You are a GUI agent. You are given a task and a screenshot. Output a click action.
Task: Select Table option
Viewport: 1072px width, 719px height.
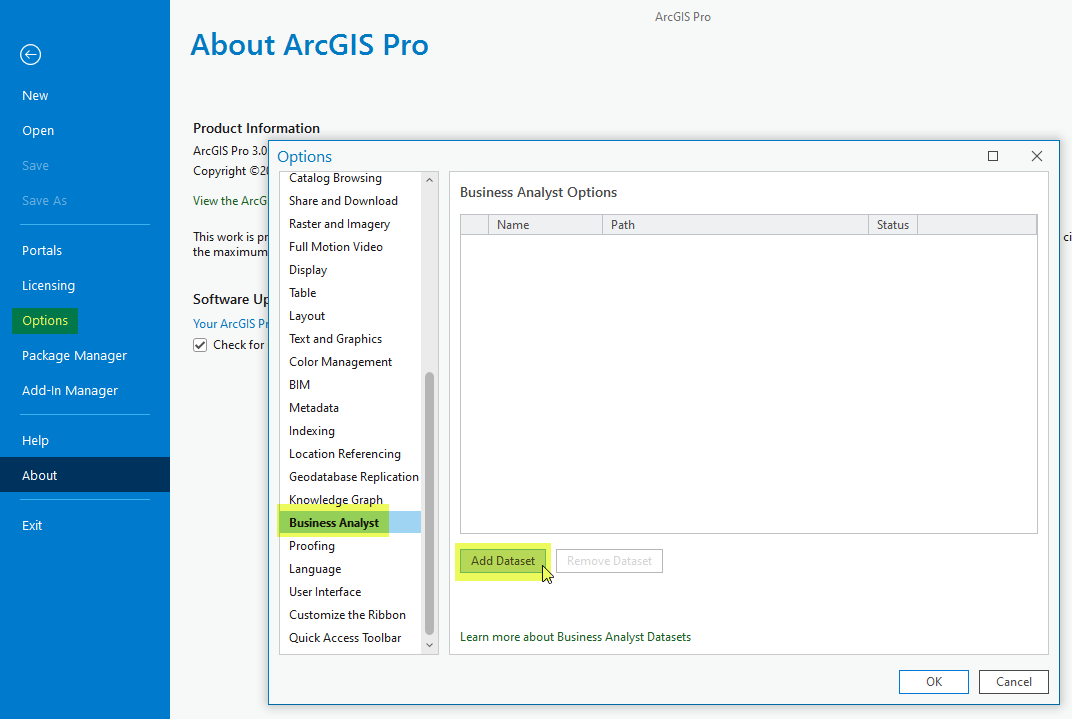(302, 293)
